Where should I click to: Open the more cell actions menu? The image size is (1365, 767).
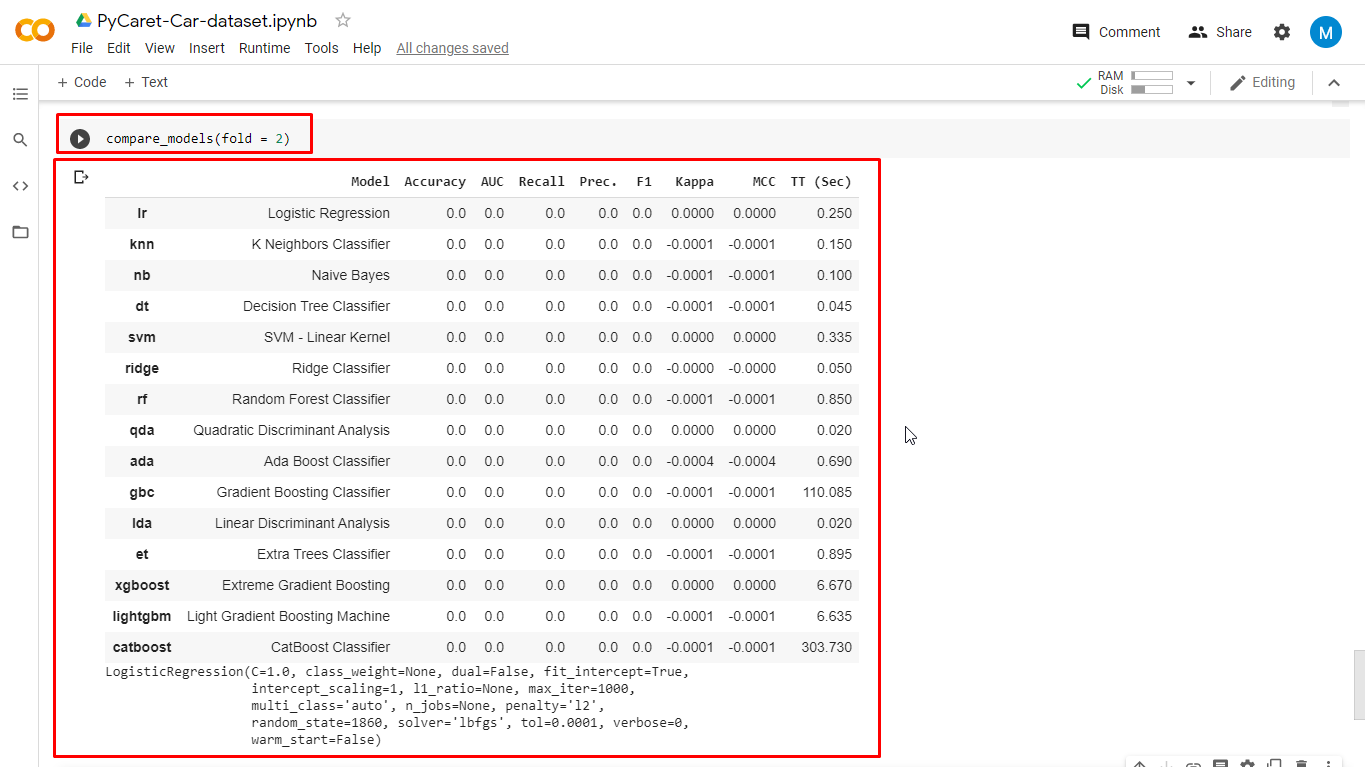(x=1328, y=763)
